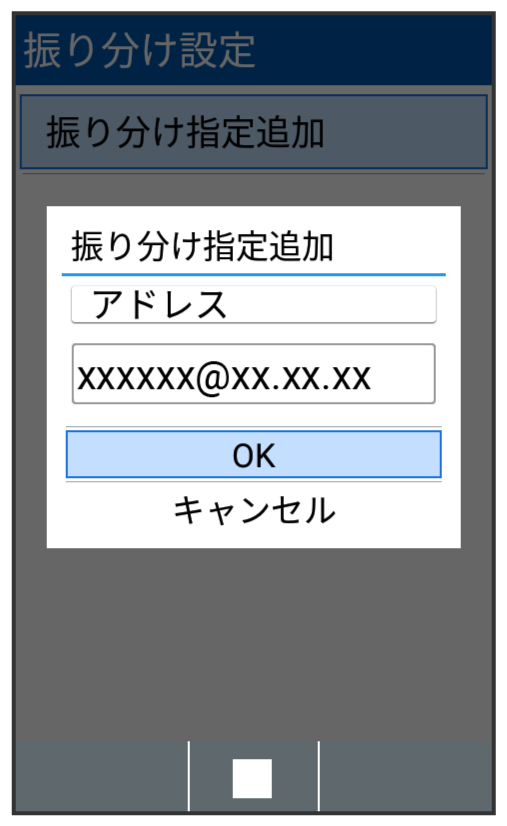Image resolution: width=507 pixels, height=826 pixels.
Task: Open the アドレス type dropdown
Action: coord(254,304)
